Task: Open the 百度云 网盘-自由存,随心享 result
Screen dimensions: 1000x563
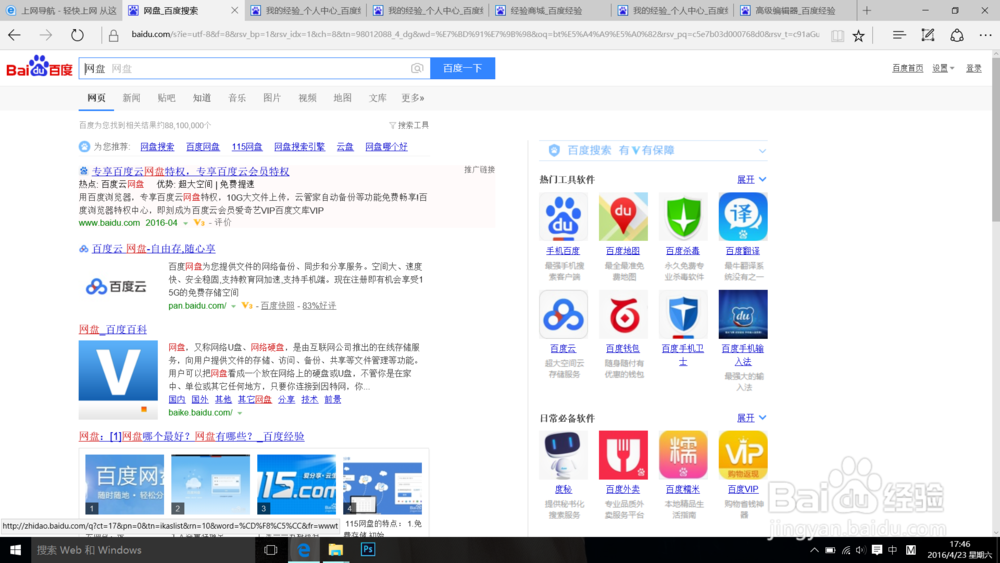Action: (154, 249)
